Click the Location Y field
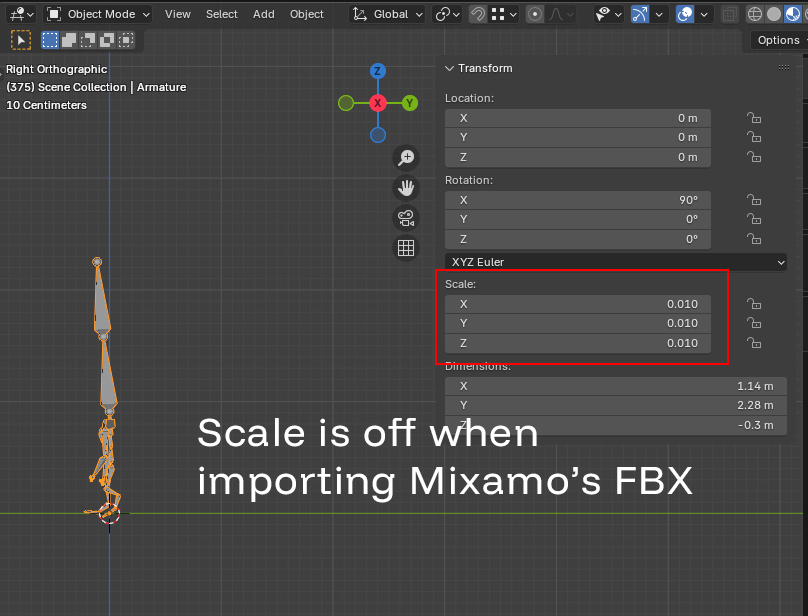Screen dimensions: 808x616 point(578,137)
